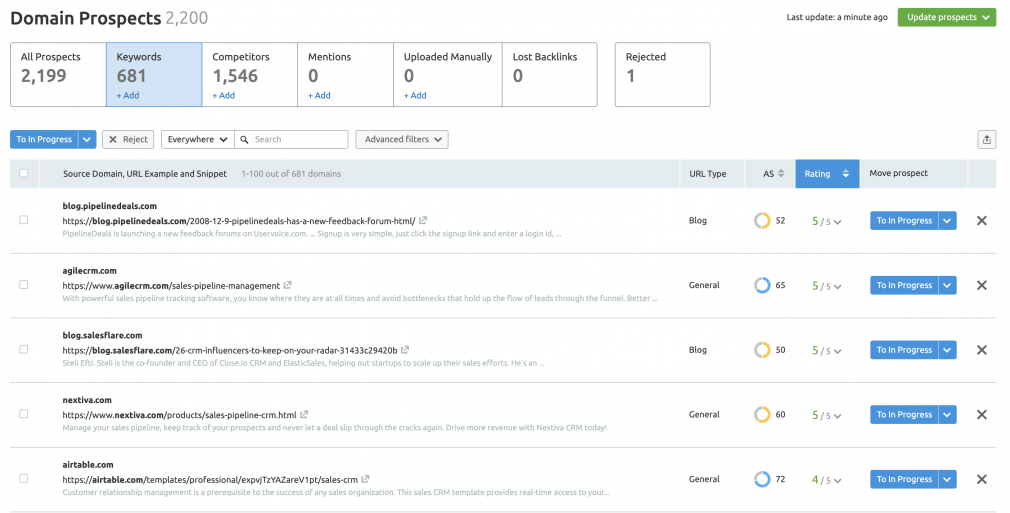Click AS score donut 72 for airtable

[x=762, y=479]
